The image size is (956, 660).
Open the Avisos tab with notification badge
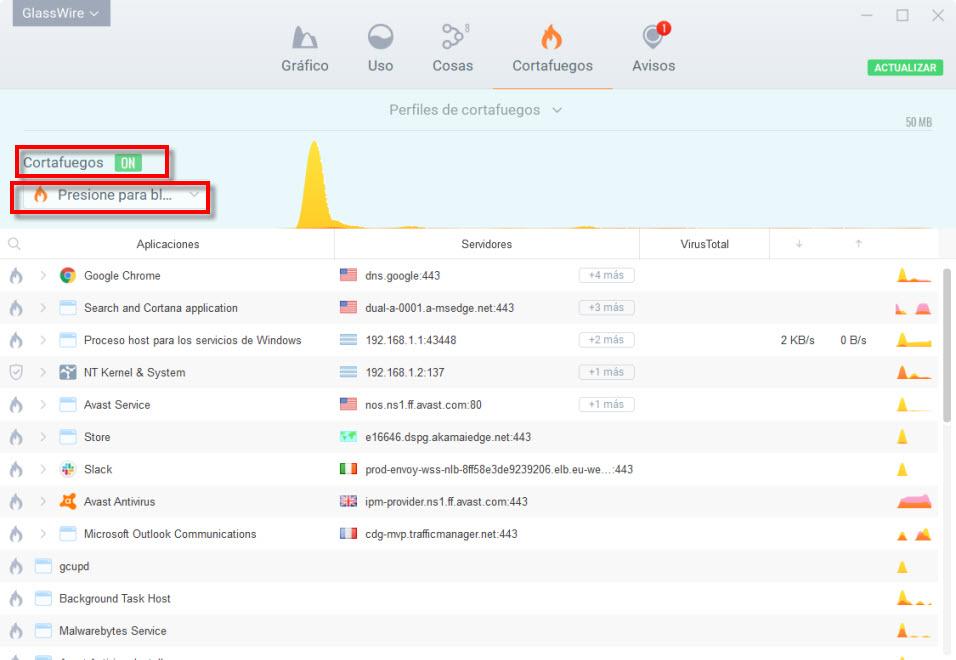pyautogui.click(x=654, y=49)
